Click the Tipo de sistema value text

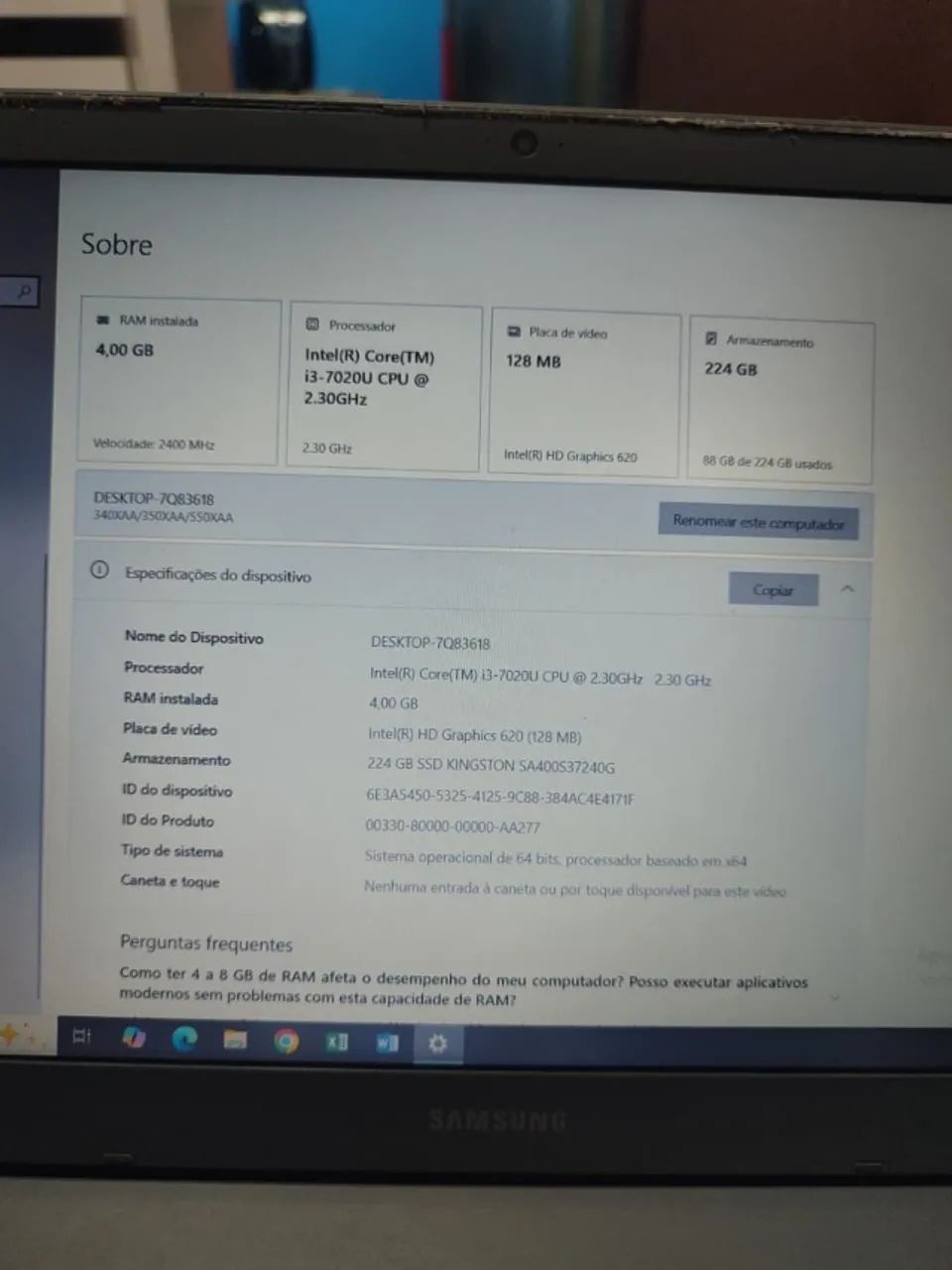pos(555,858)
